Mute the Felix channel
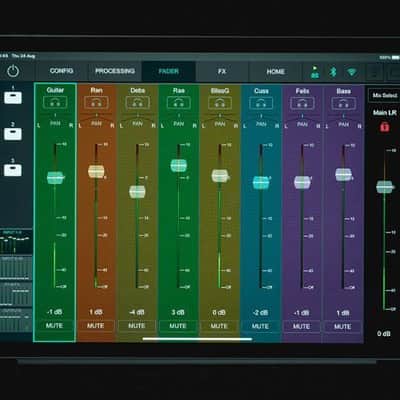400x400 pixels. 301,327
